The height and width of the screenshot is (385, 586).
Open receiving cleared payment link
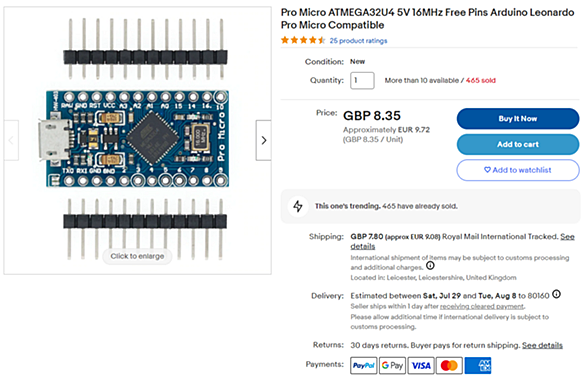(x=482, y=307)
